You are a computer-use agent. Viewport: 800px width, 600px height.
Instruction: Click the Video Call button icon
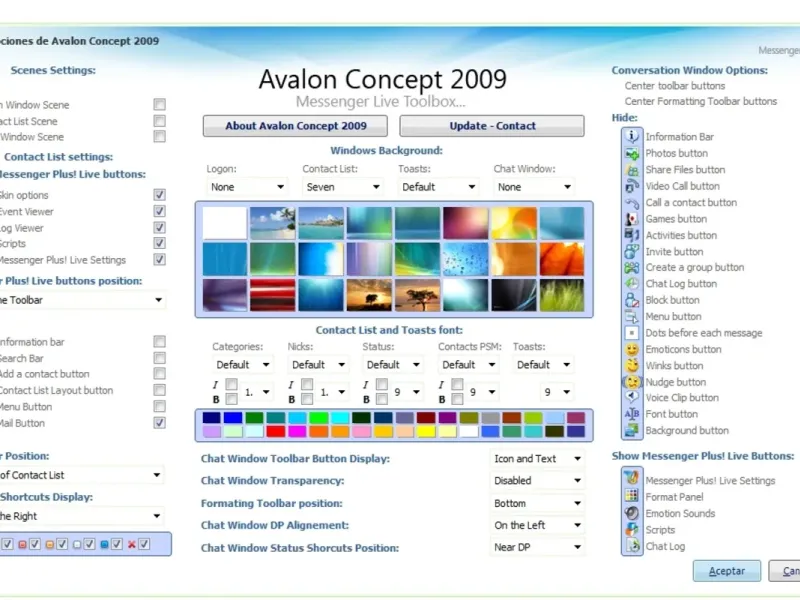[632, 186]
